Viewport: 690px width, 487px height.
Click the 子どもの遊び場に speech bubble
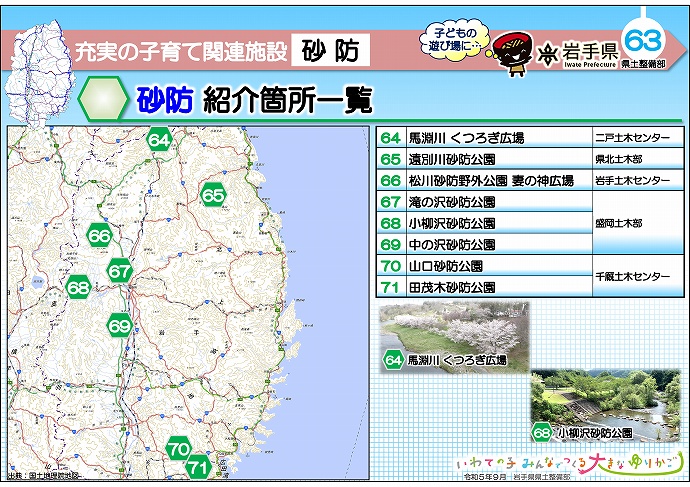point(455,38)
